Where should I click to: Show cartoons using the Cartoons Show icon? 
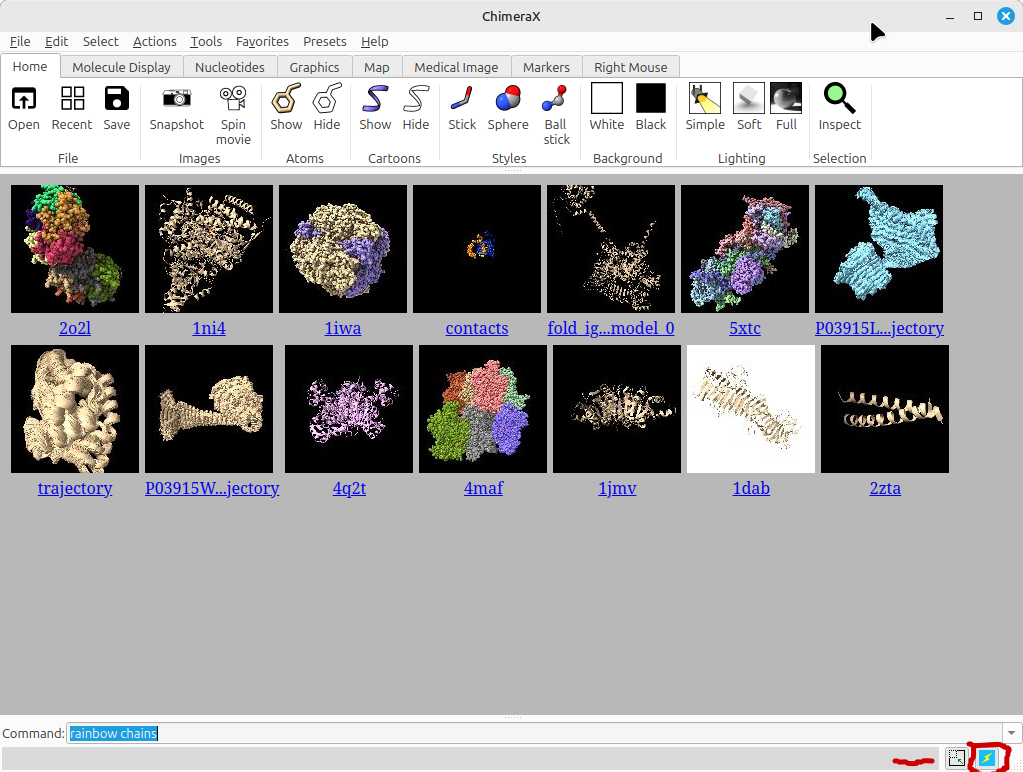pyautogui.click(x=375, y=99)
